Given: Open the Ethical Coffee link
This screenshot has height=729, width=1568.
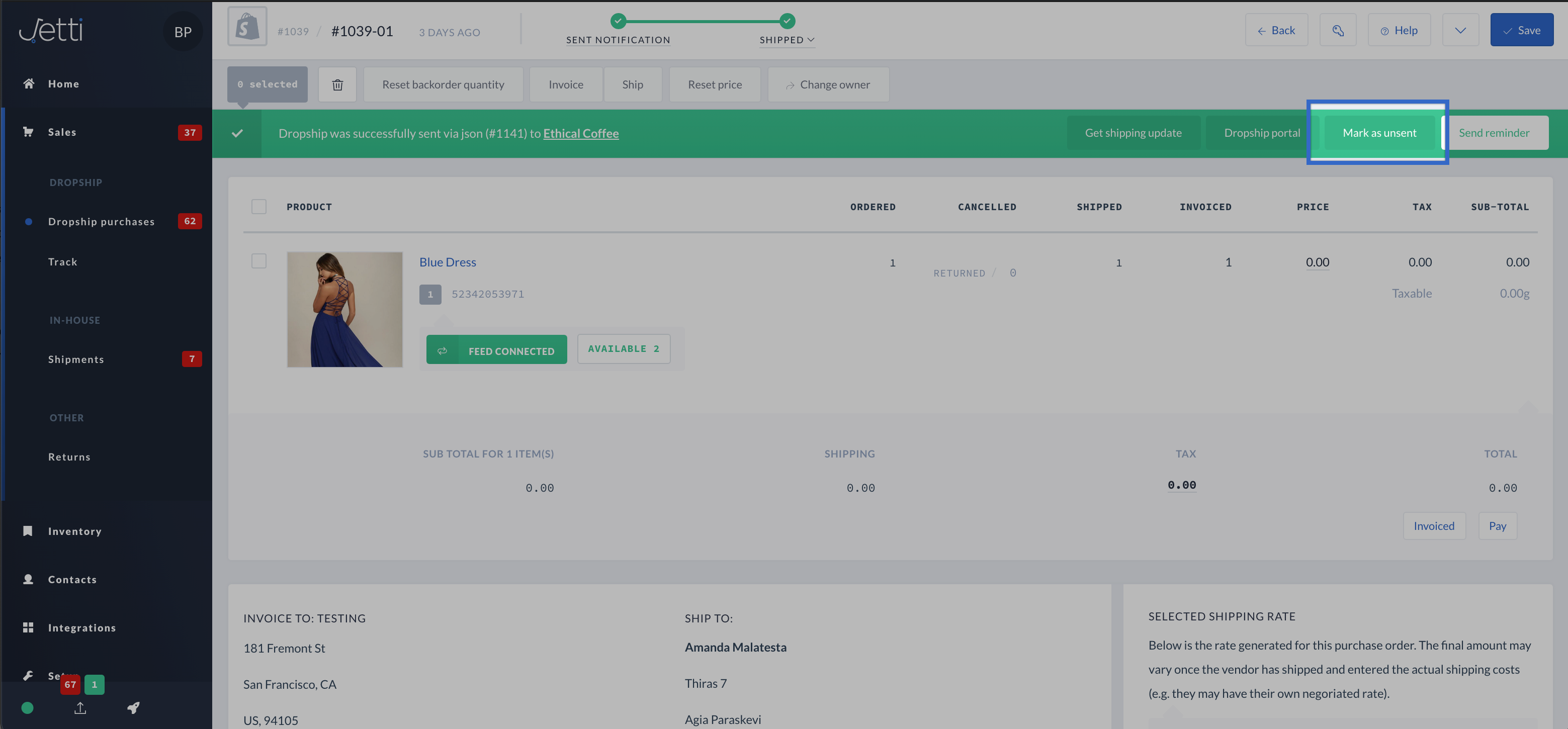Looking at the screenshot, I should pyautogui.click(x=581, y=133).
